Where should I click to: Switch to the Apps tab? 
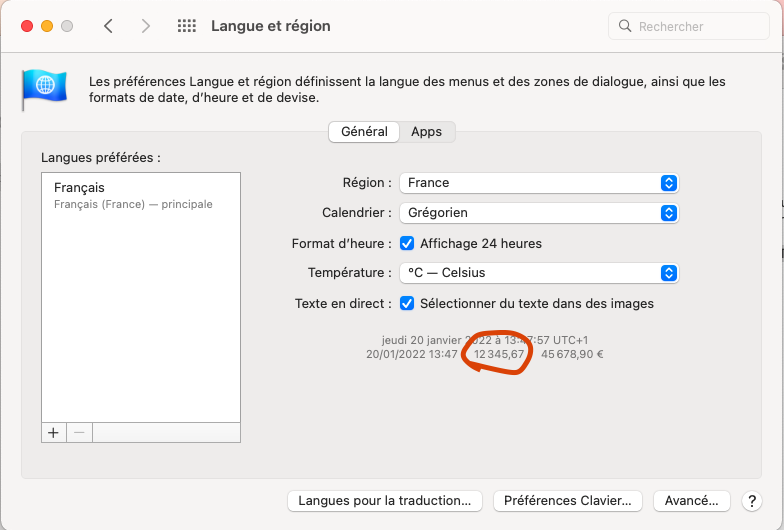point(427,132)
